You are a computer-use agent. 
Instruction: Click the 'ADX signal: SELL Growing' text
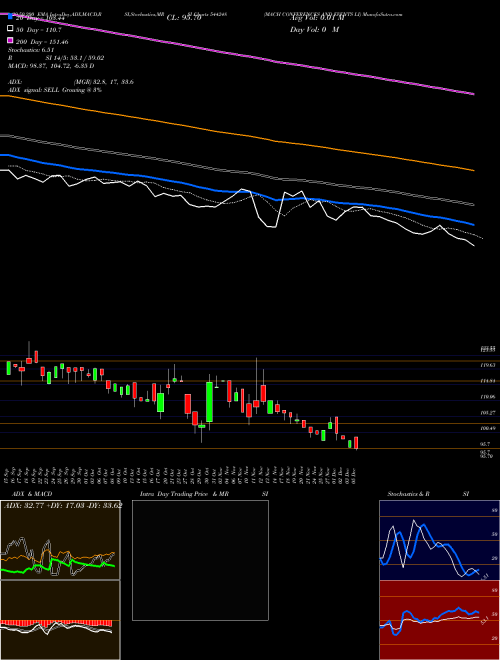pyautogui.click(x=55, y=90)
